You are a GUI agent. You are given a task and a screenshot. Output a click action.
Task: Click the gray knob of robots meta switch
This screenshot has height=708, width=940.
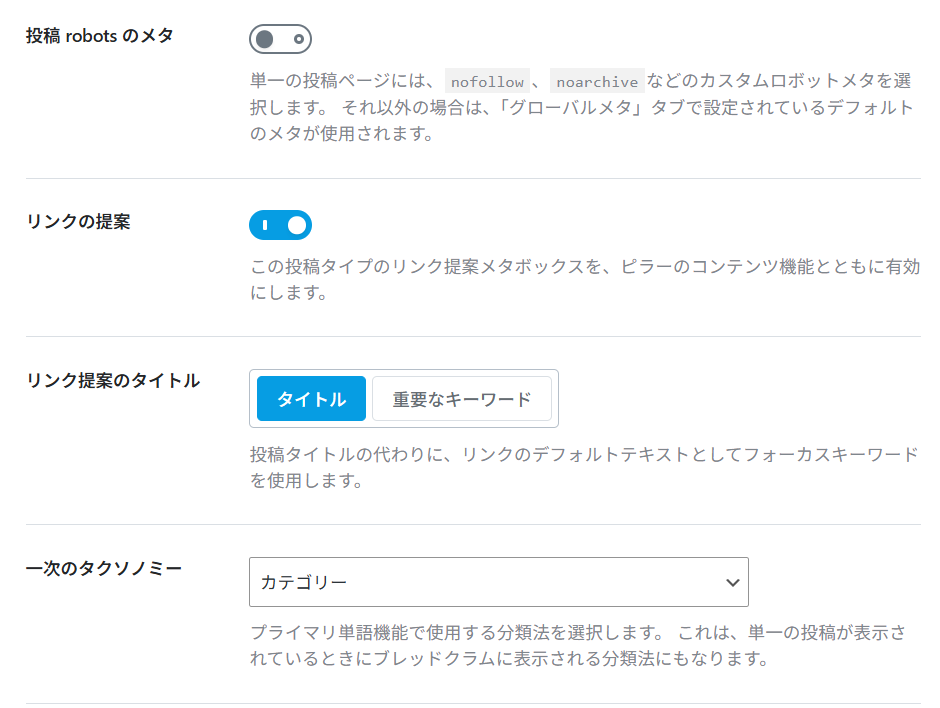pos(265,39)
